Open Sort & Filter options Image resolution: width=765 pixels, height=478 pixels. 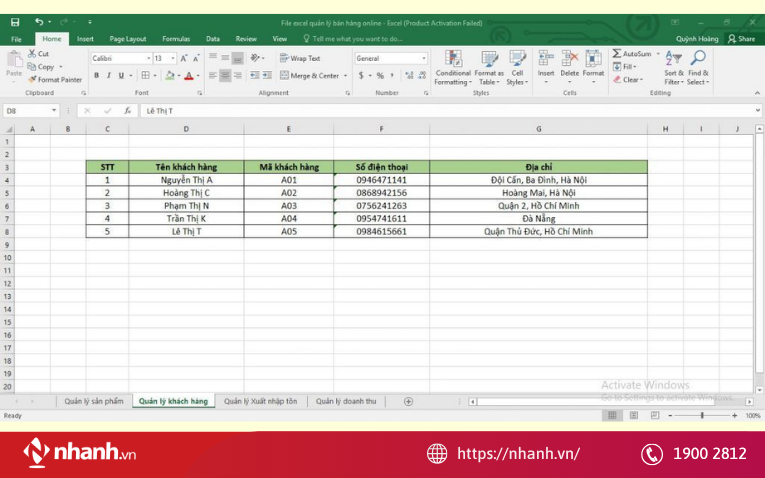674,68
